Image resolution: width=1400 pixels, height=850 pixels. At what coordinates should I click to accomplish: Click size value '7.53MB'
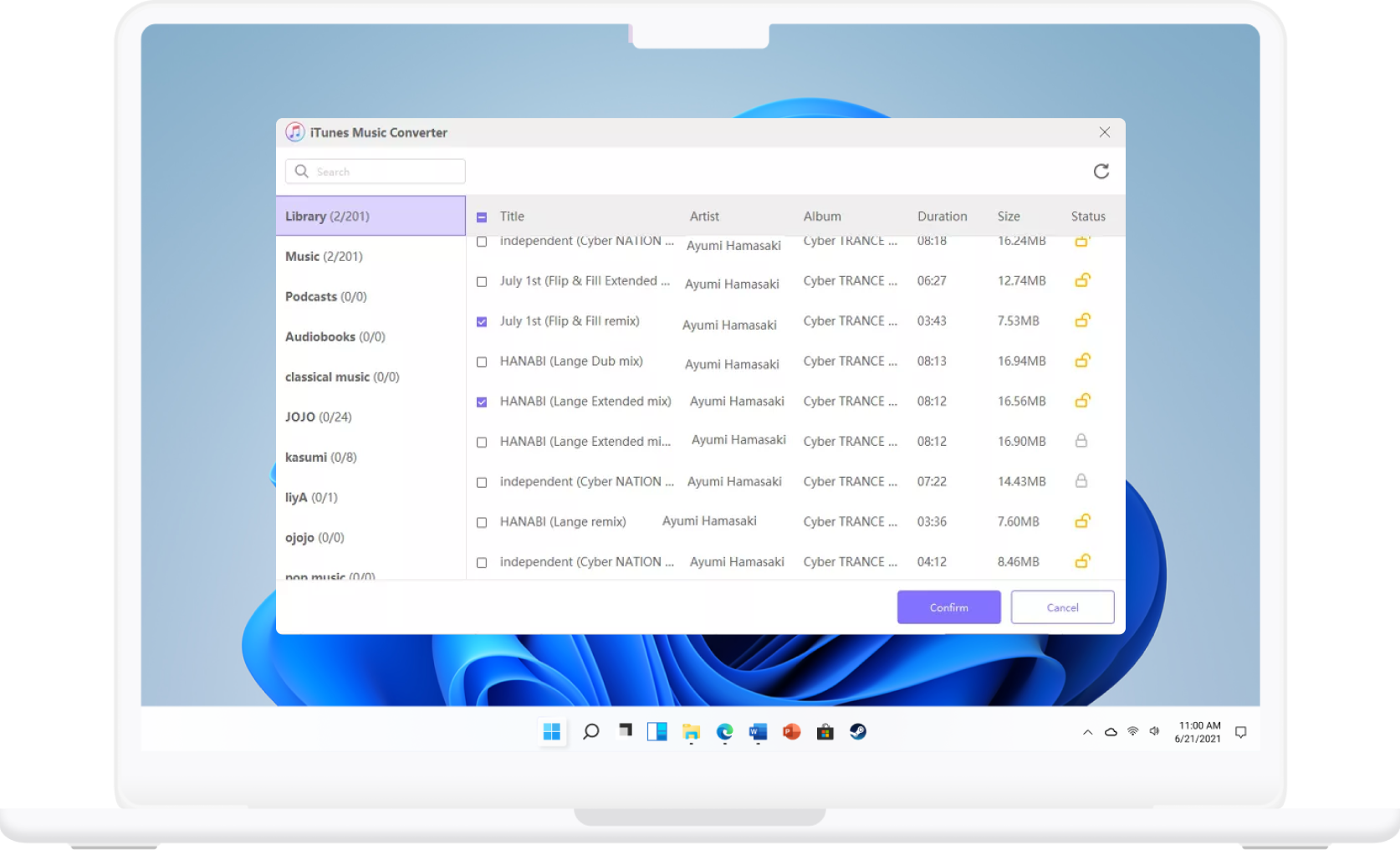pos(1018,320)
